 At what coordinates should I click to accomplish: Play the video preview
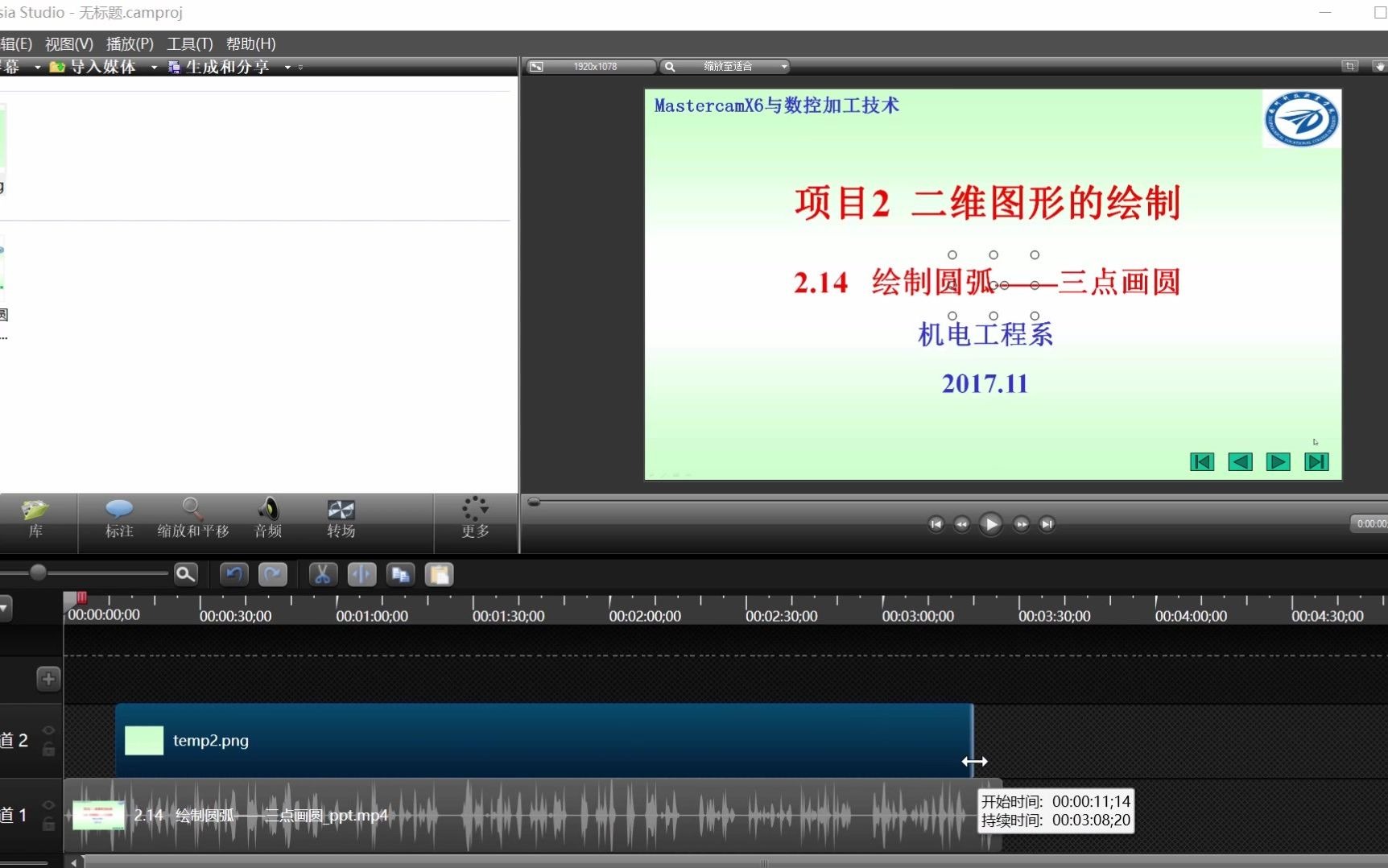pyautogui.click(x=991, y=524)
